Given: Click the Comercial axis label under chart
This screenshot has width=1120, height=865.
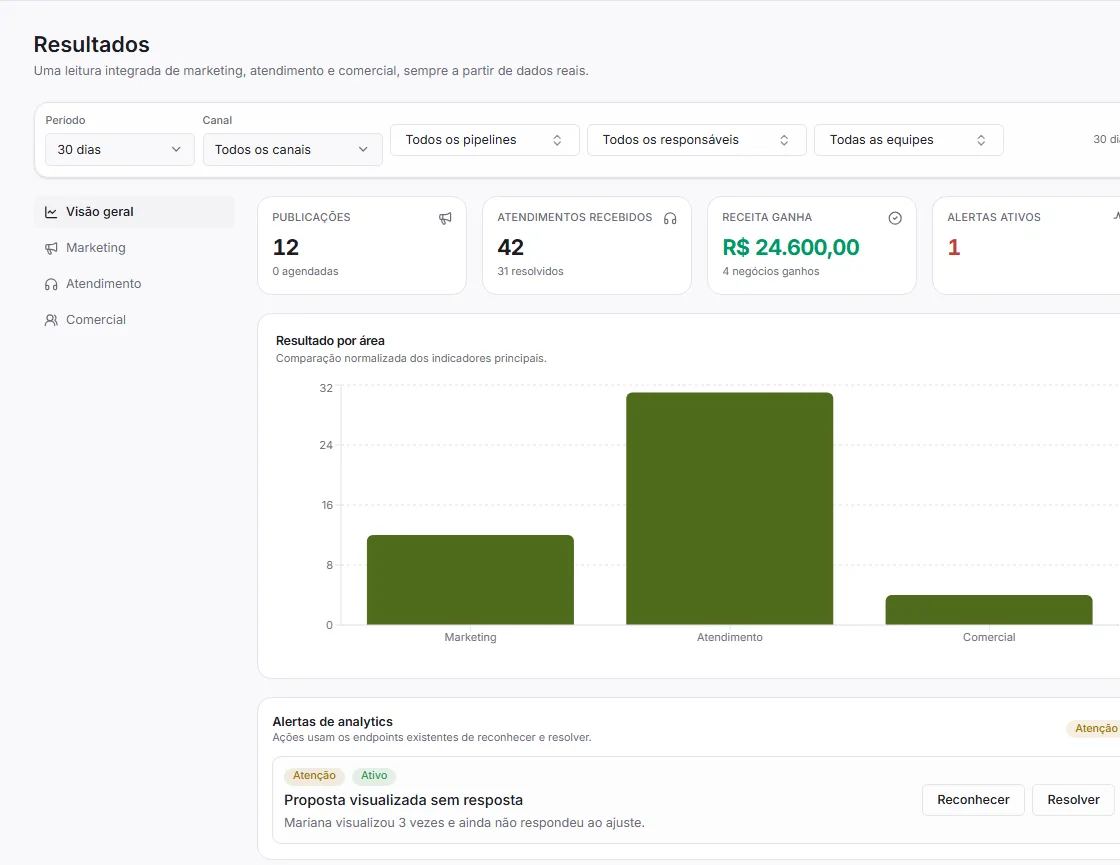Looking at the screenshot, I should [x=989, y=637].
